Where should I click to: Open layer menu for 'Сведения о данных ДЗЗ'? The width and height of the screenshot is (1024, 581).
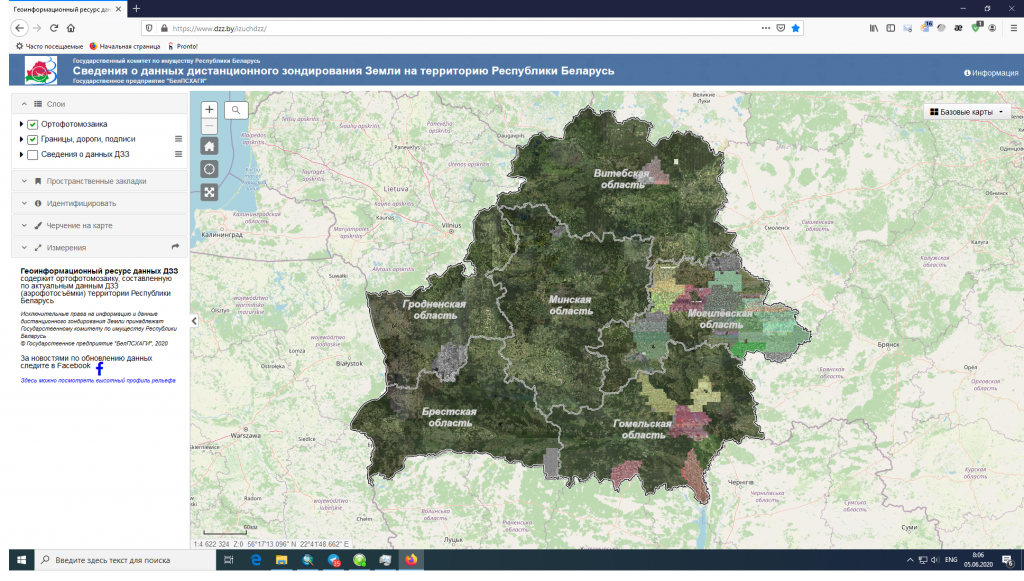[179, 154]
